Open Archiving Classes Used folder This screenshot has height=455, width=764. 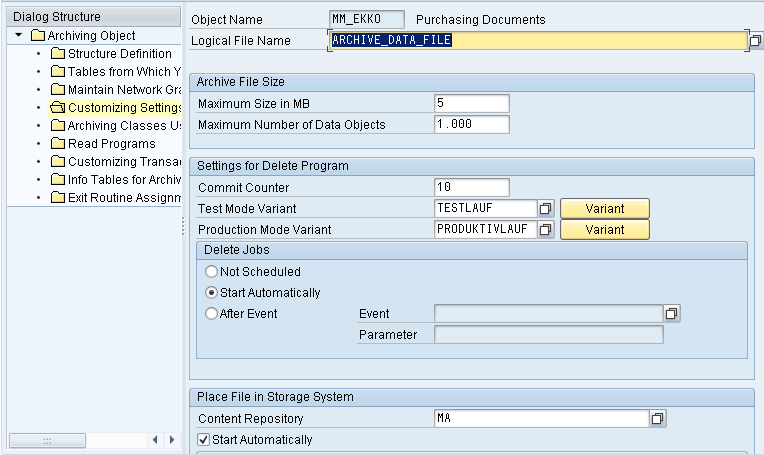pyautogui.click(x=124, y=126)
